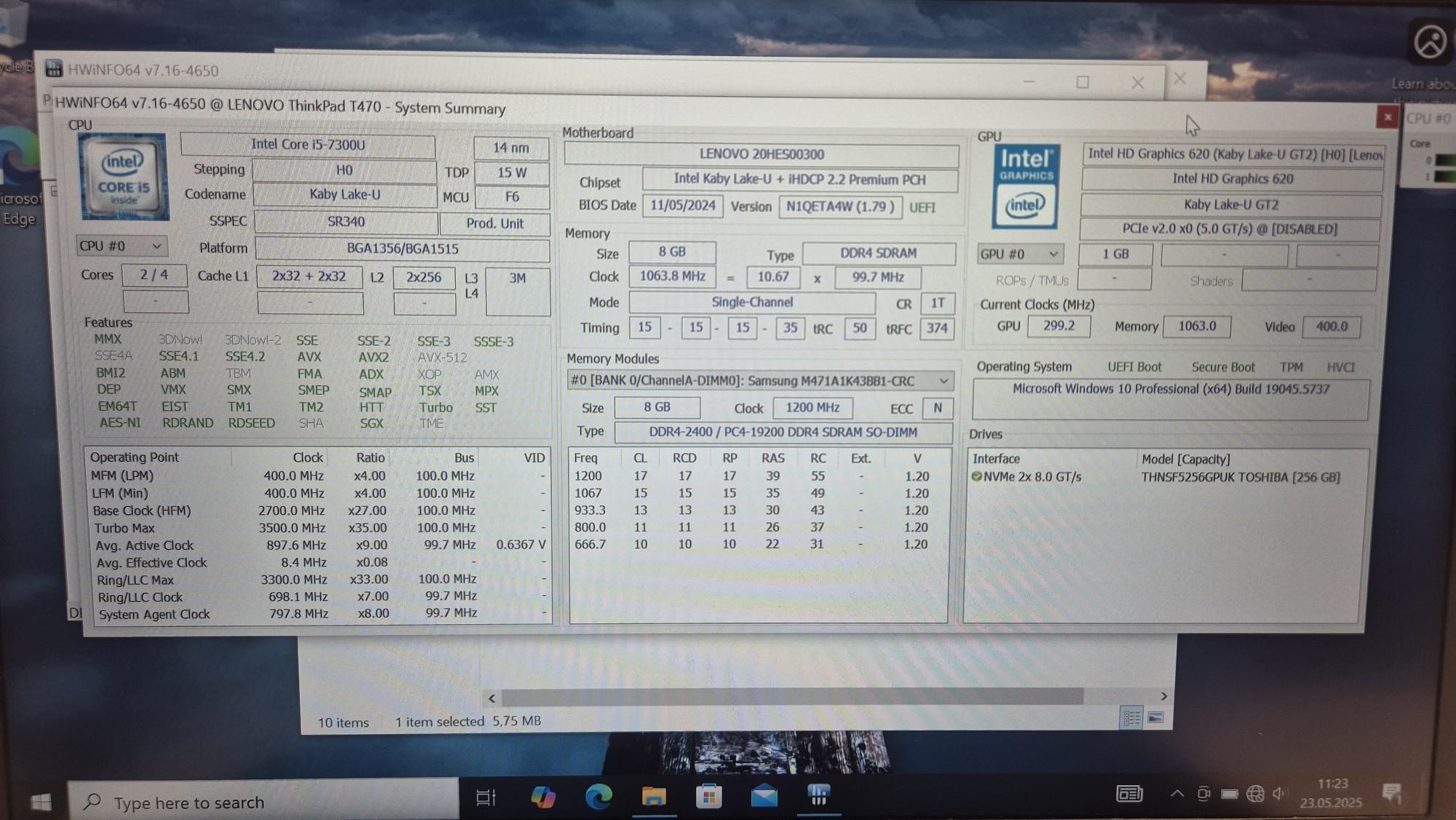Open Task View from the taskbar
Screen dimensions: 1456x820
[486, 797]
